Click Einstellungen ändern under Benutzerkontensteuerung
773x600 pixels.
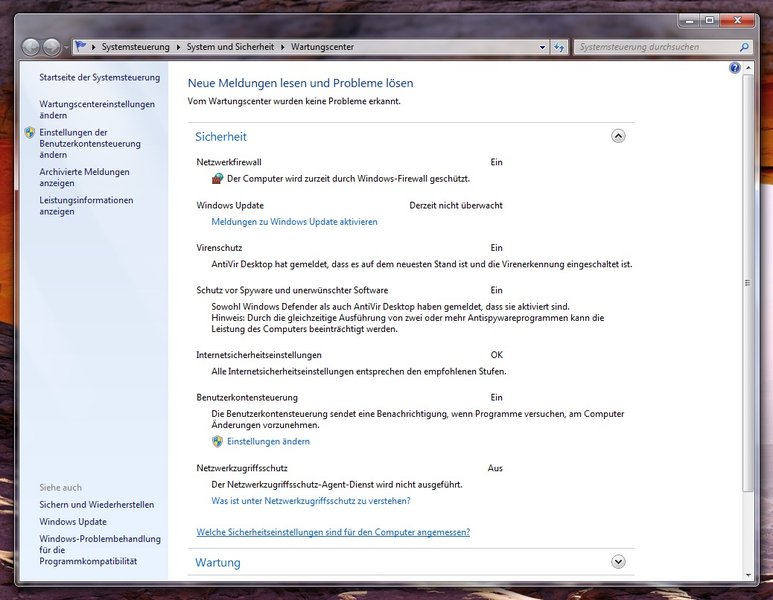[x=268, y=441]
